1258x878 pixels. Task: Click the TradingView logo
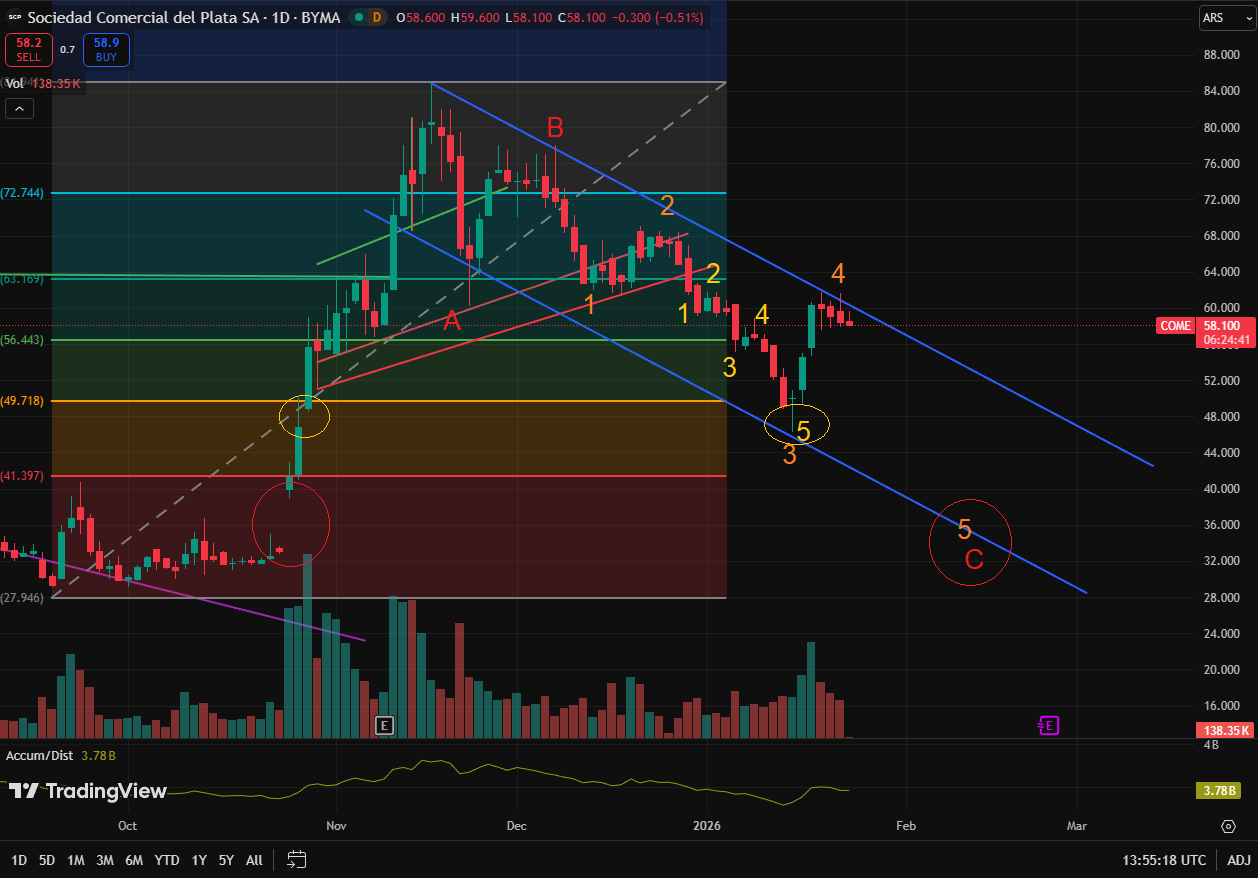pos(88,791)
